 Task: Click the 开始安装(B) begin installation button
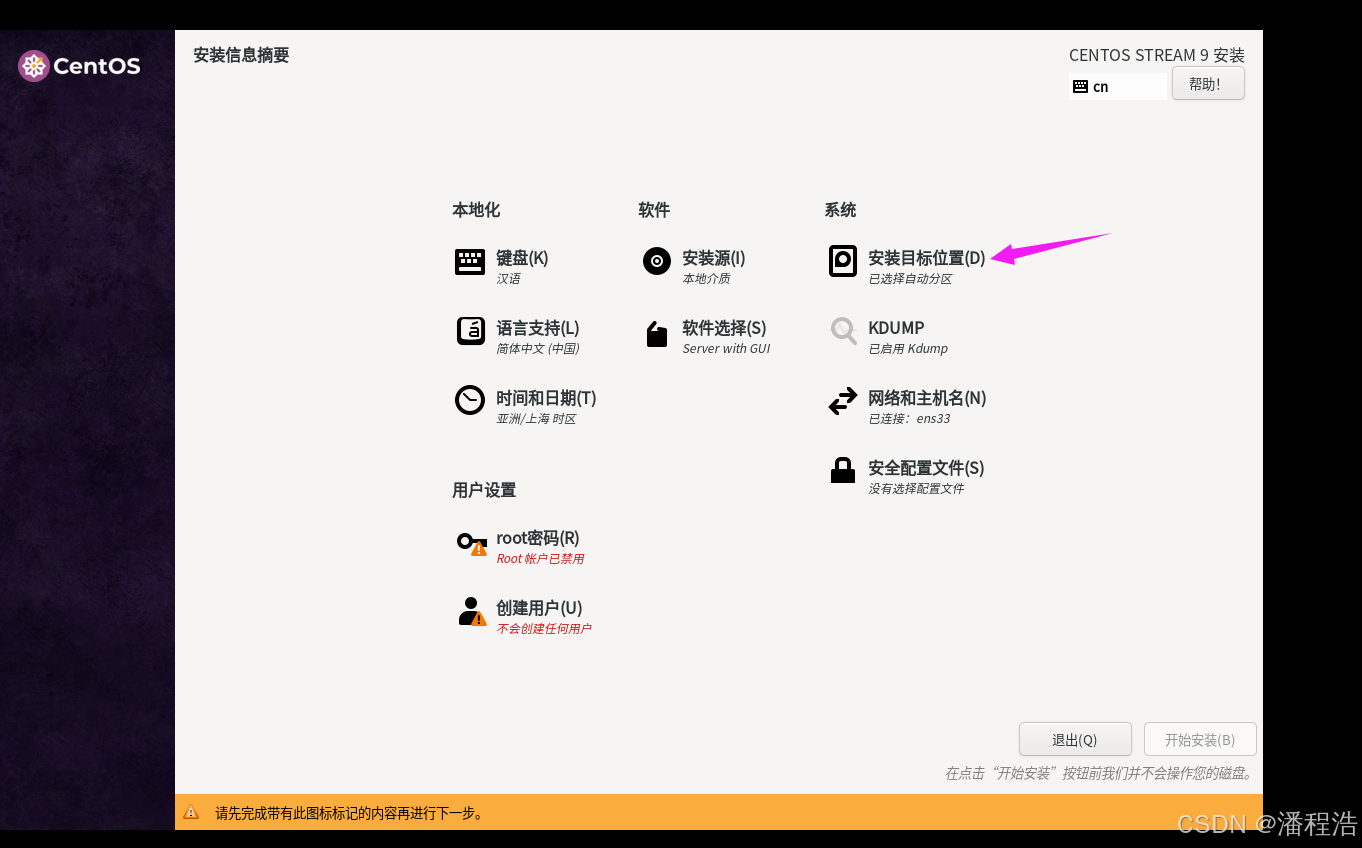[x=1200, y=740]
